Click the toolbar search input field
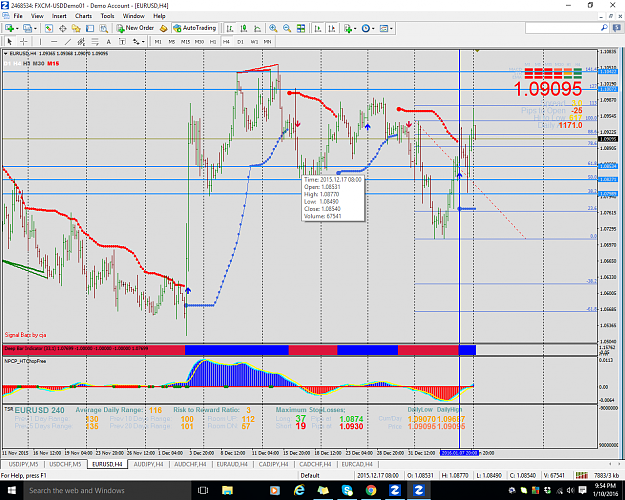 click(562, 28)
